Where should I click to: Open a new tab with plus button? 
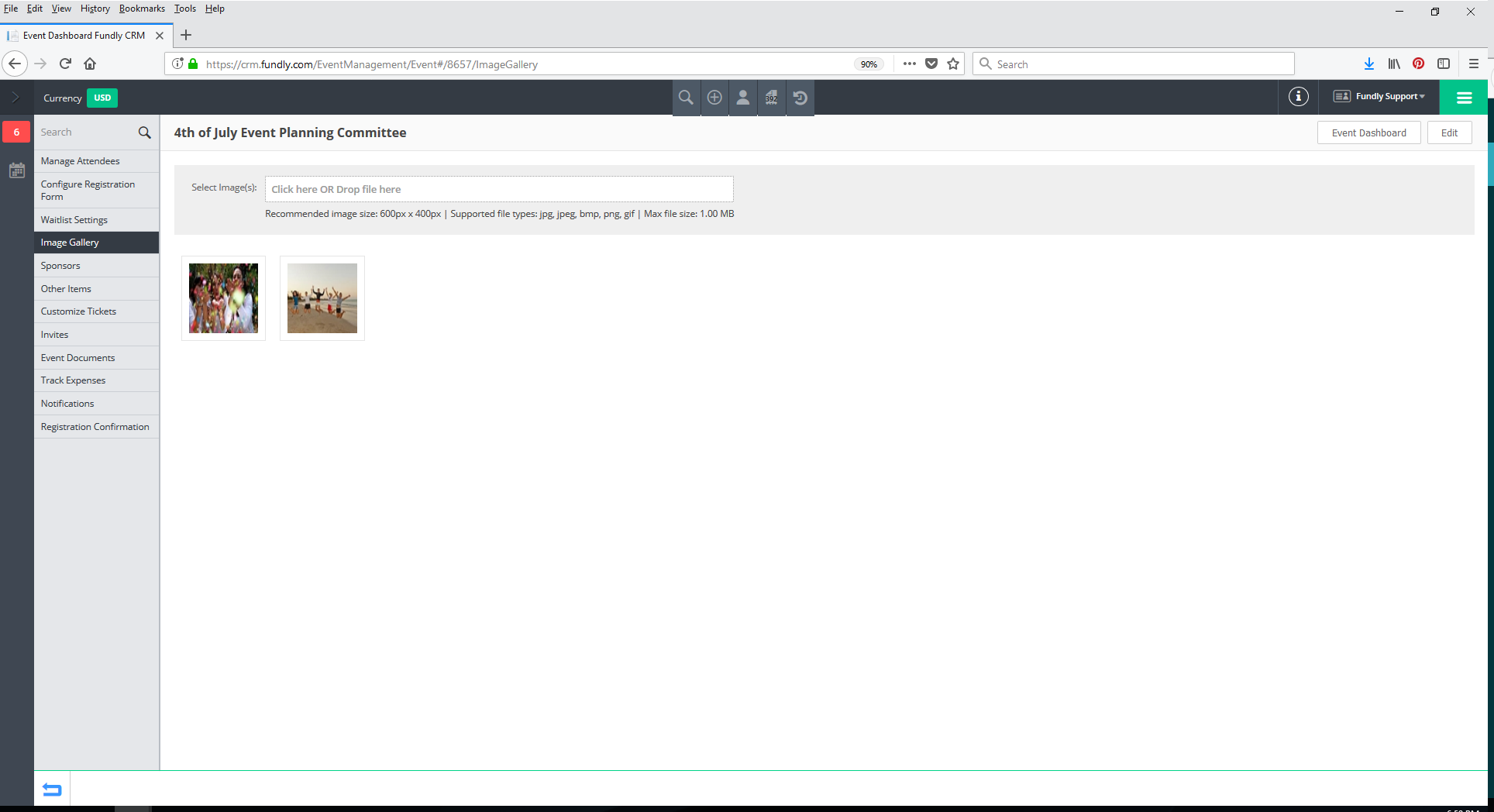tap(186, 35)
